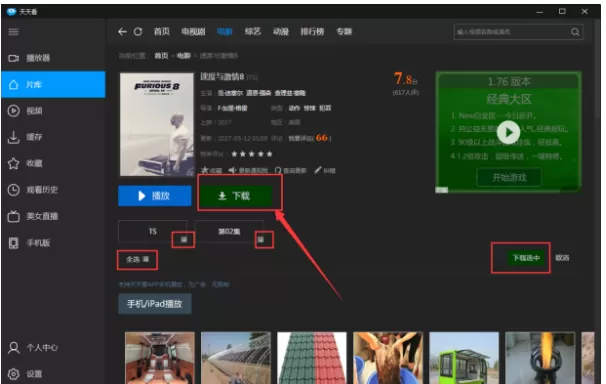Click the third rating star
Image resolution: width=606 pixels, height=384 pixels.
(x=252, y=154)
